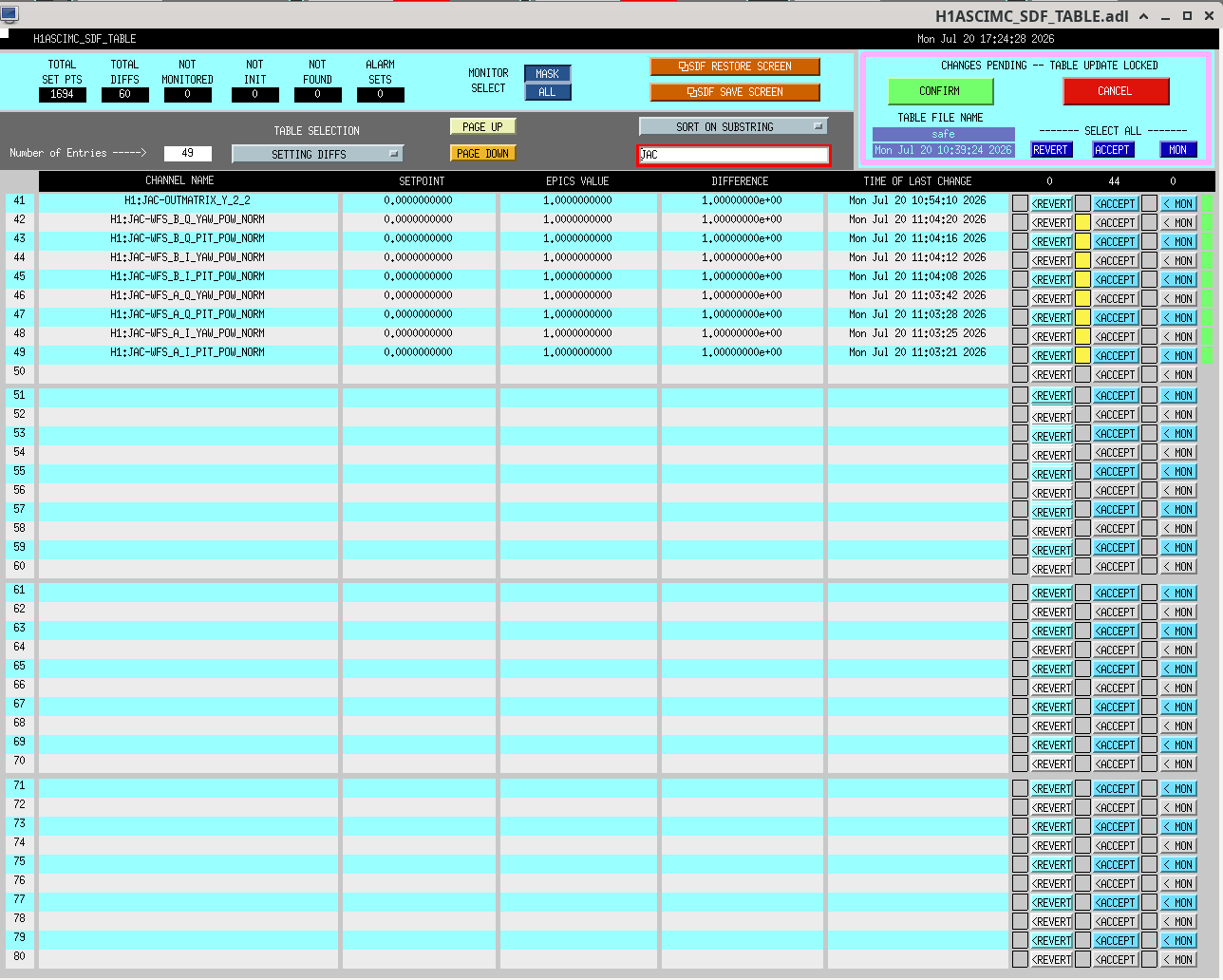Open the SETTING DIFFS table selection dropdown
This screenshot has width=1223, height=980.
click(x=317, y=154)
